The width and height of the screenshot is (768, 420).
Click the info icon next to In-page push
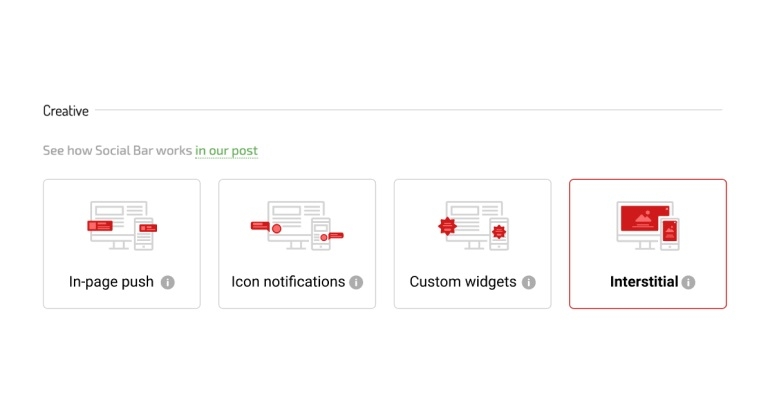[x=168, y=282]
